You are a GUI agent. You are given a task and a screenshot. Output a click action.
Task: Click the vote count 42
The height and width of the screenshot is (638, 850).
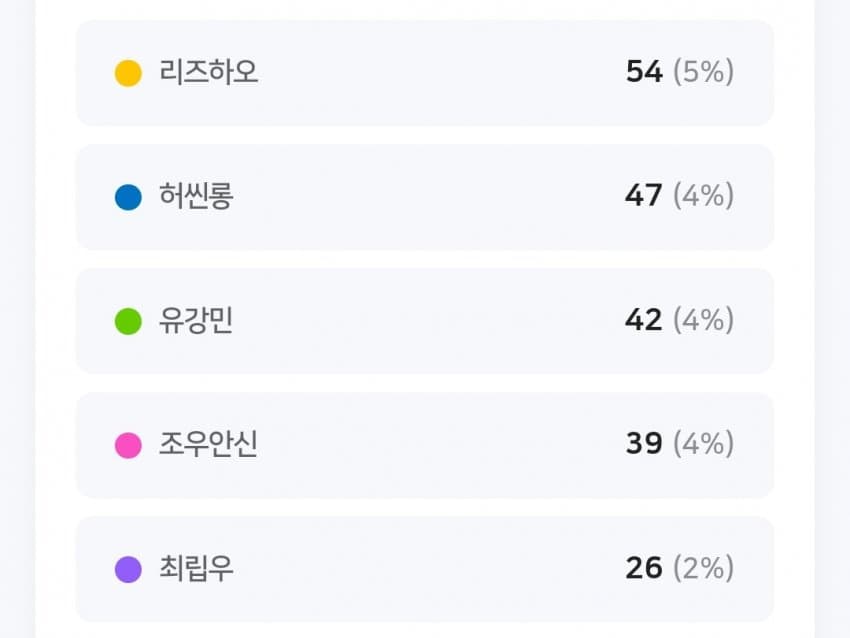[x=643, y=320]
